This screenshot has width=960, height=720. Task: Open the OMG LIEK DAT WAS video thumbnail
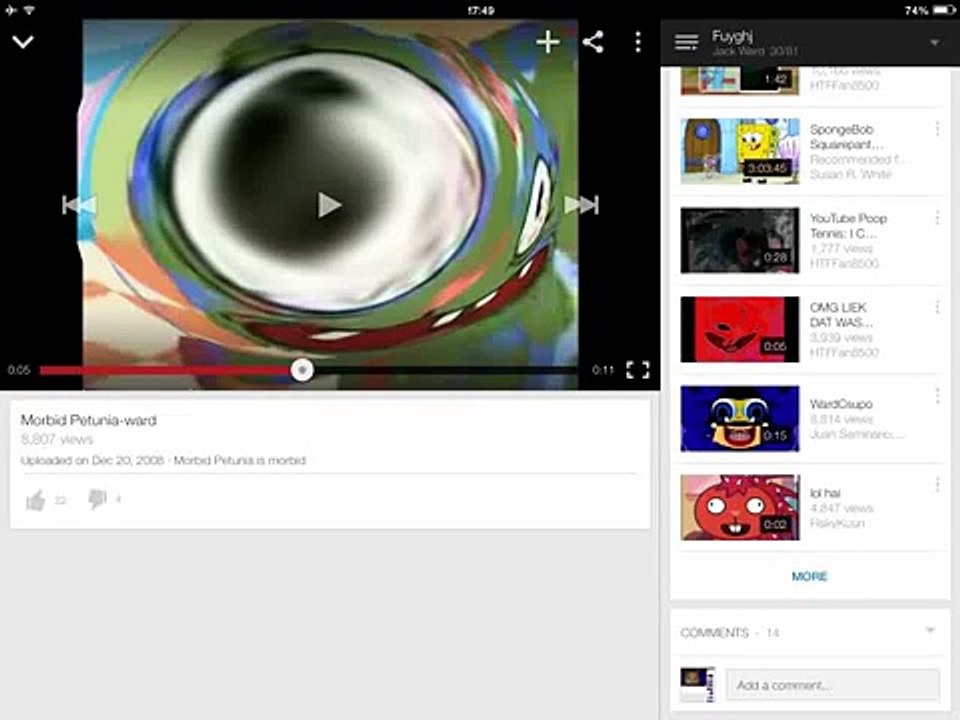pos(740,329)
